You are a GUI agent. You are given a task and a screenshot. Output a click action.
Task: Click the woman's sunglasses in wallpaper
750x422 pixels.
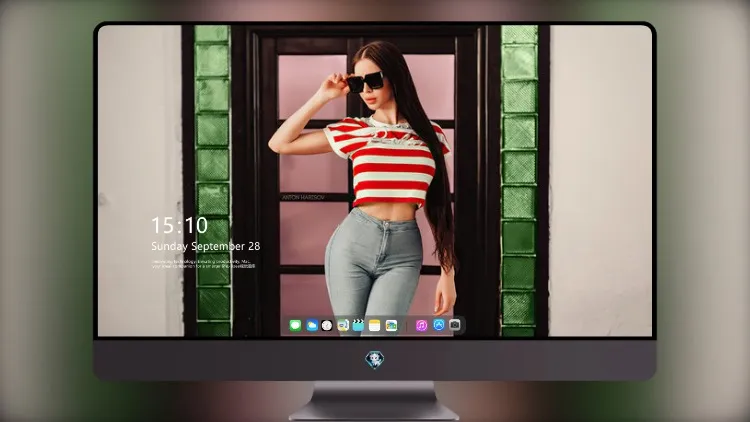(365, 82)
